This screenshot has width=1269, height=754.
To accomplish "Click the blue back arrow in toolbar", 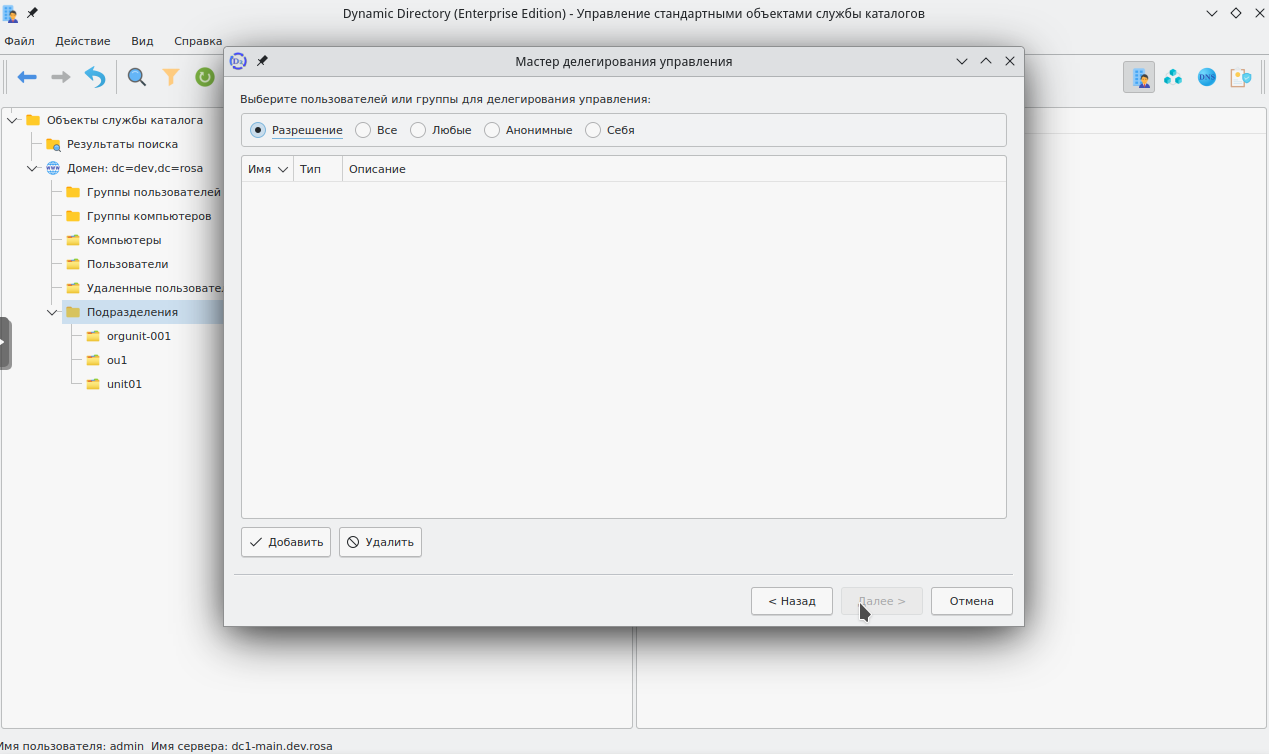I will pos(27,77).
